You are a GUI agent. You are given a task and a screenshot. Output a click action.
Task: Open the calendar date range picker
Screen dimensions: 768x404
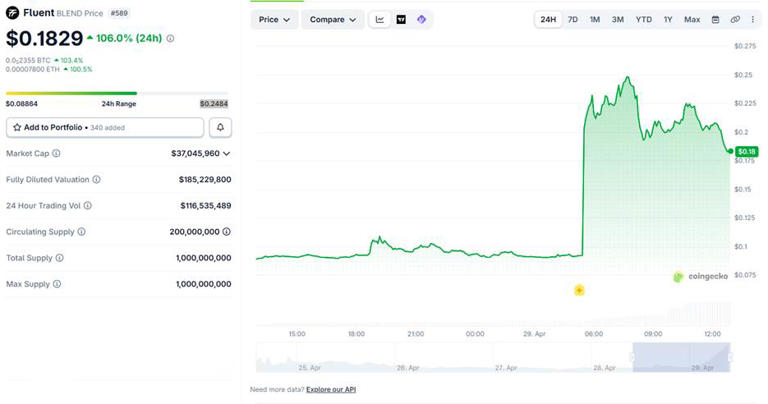[715, 19]
